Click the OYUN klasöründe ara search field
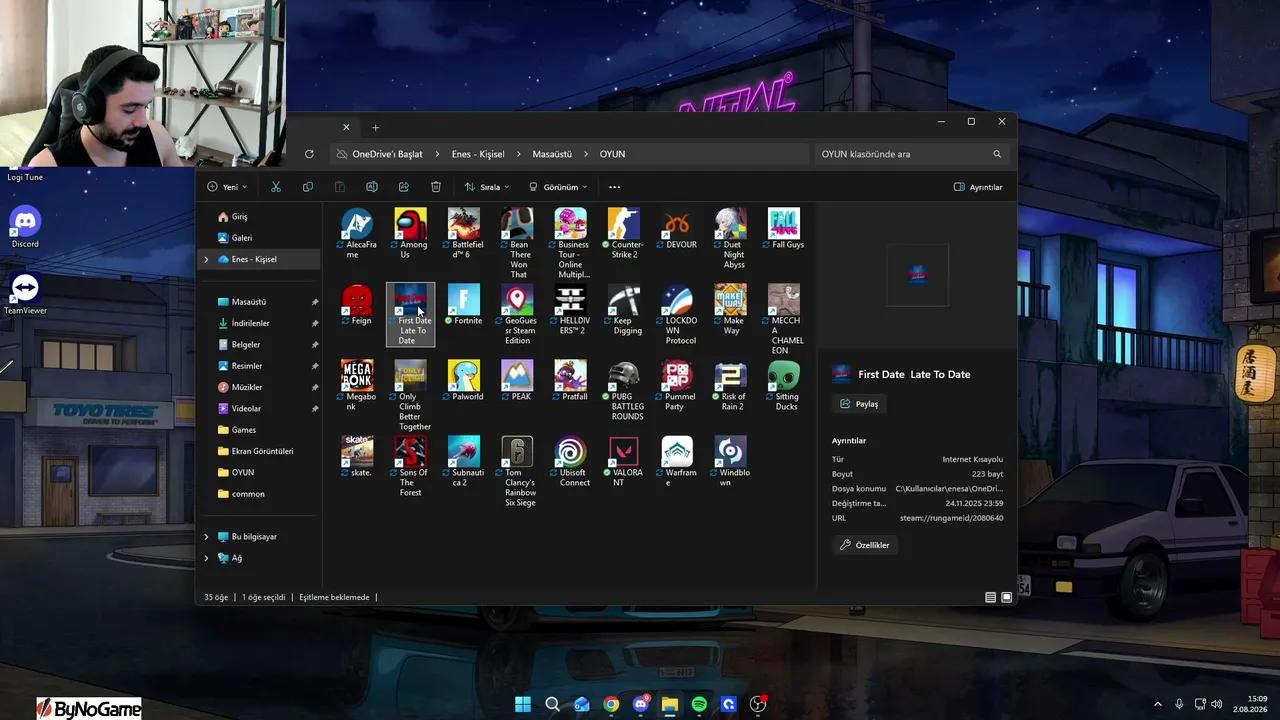The image size is (1280, 720). point(911,154)
